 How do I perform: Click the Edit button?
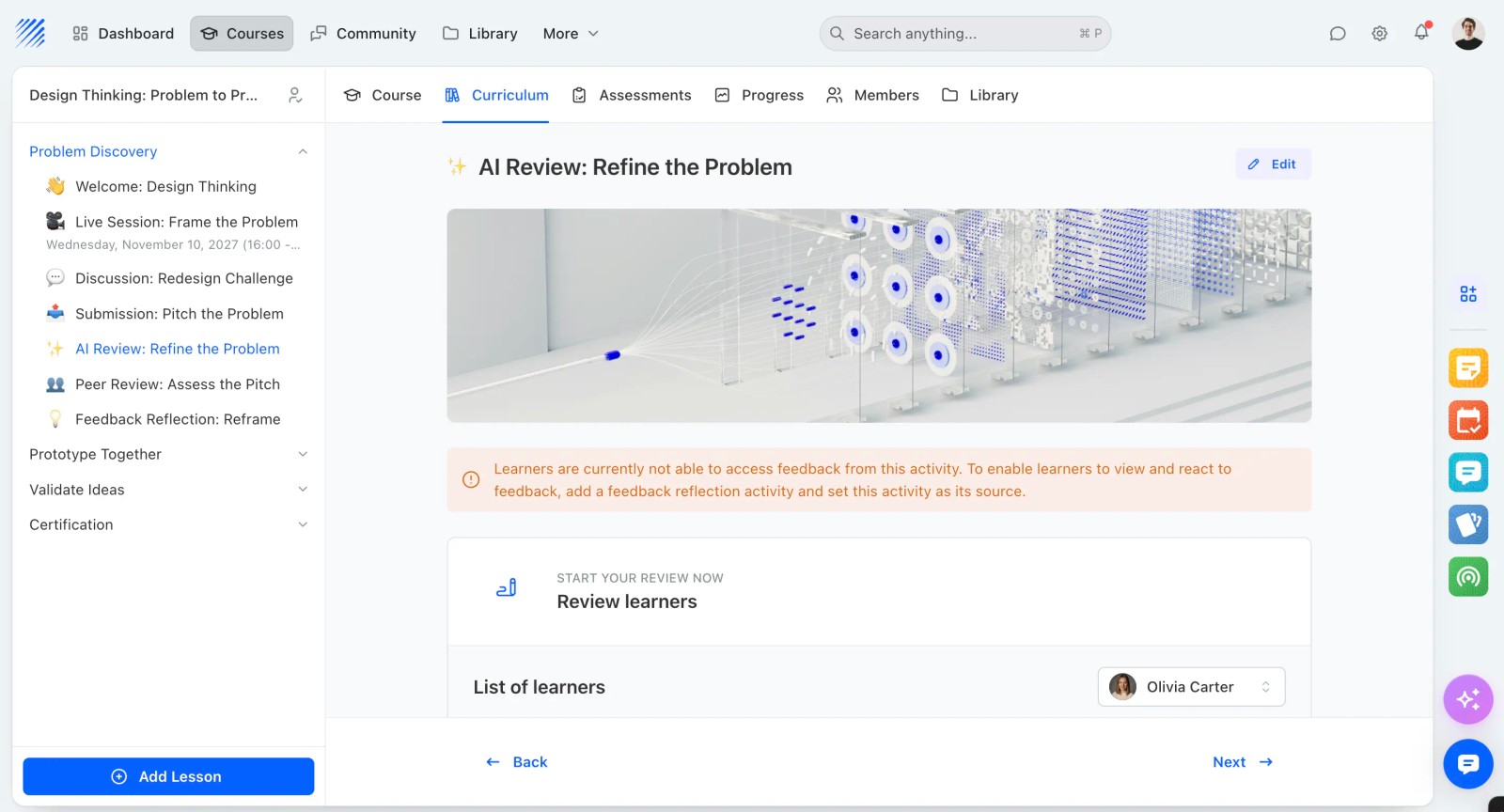1273,164
